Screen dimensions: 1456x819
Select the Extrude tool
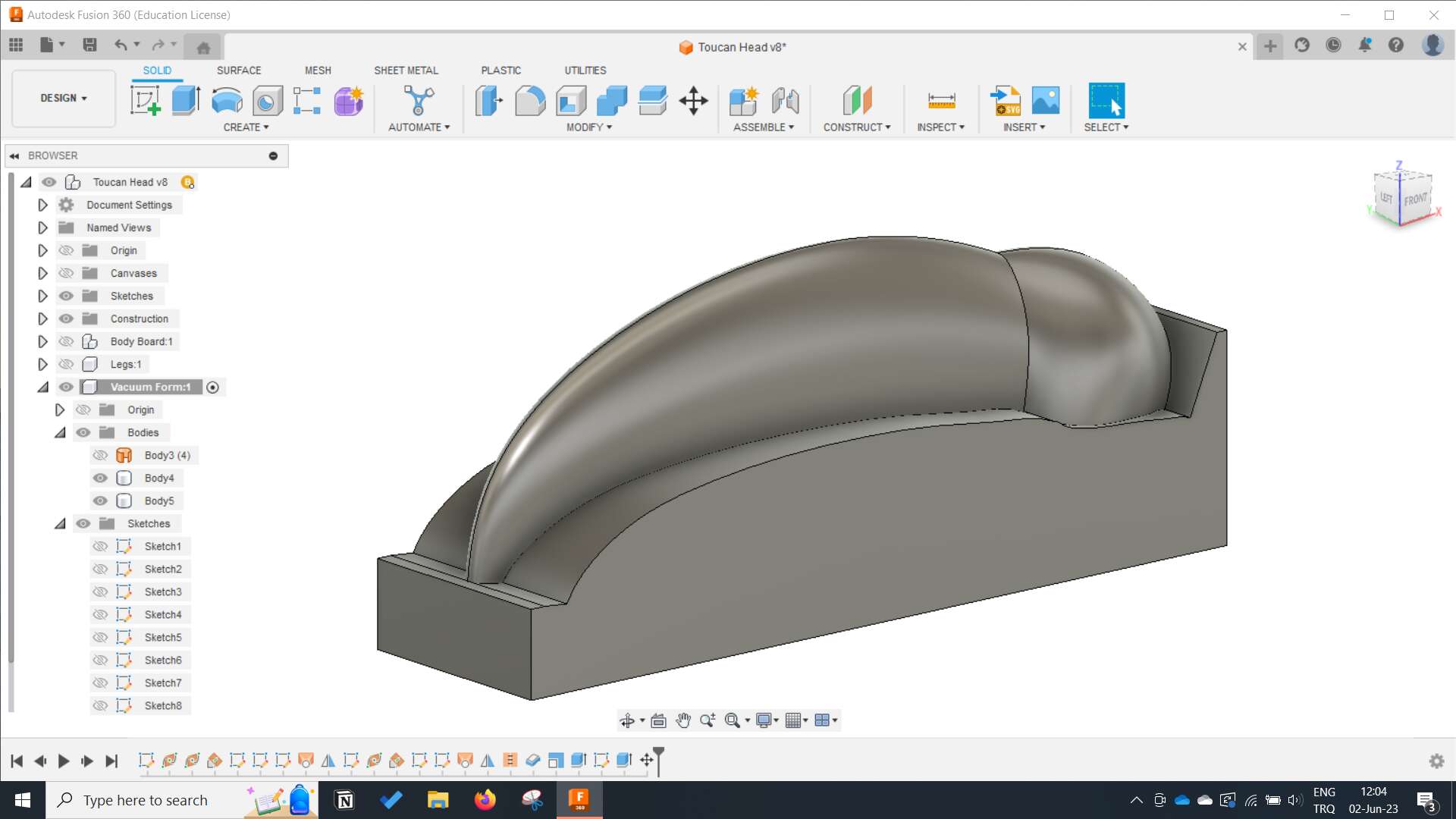tap(186, 100)
